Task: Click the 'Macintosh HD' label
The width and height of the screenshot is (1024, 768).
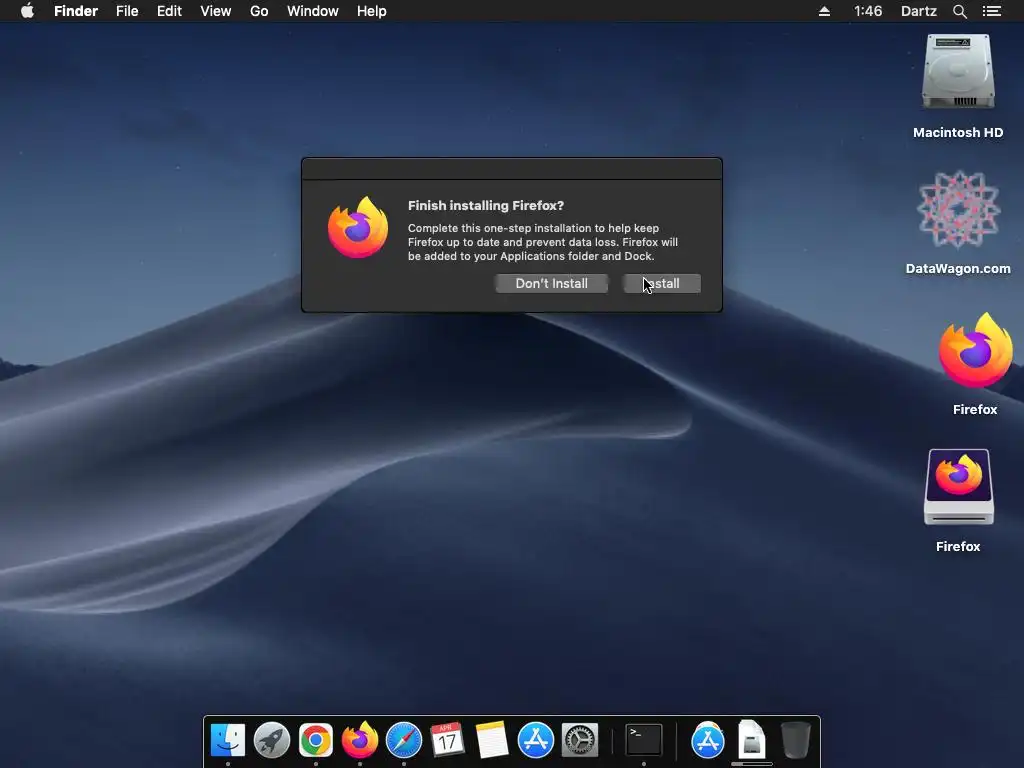Action: [x=958, y=133]
